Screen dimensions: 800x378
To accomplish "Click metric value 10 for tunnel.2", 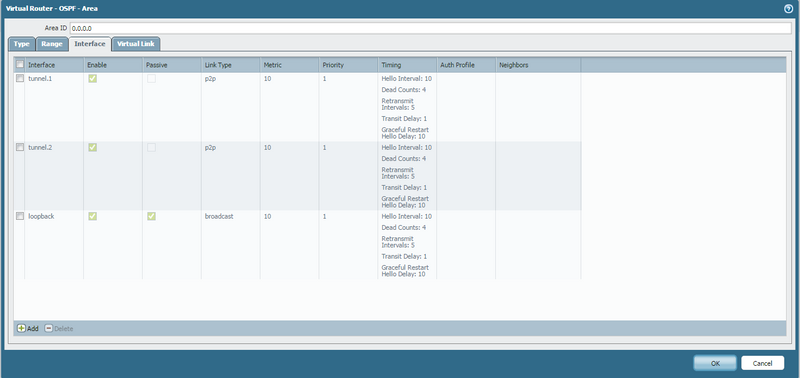I will 267,147.
